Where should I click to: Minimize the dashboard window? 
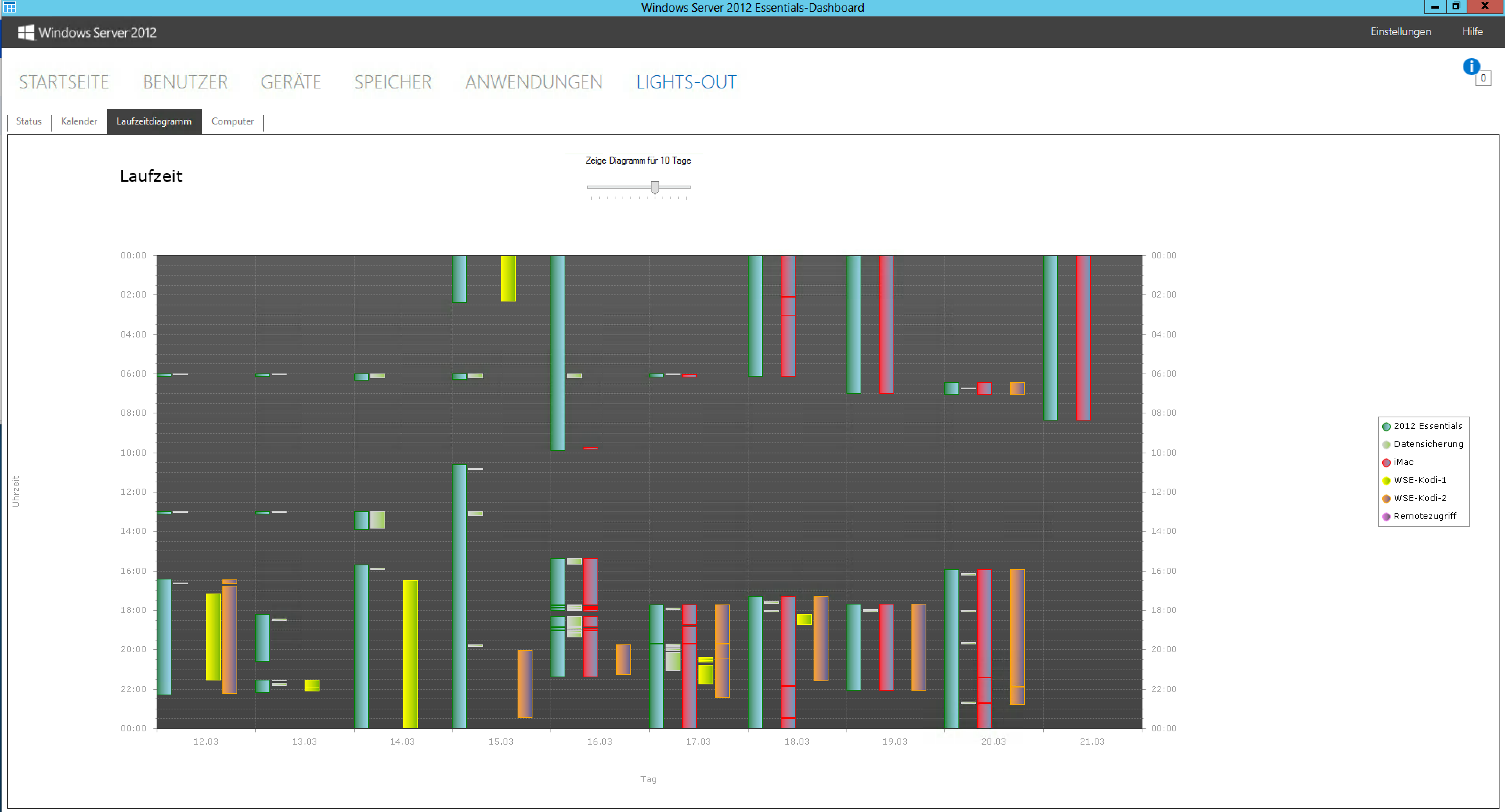1435,7
